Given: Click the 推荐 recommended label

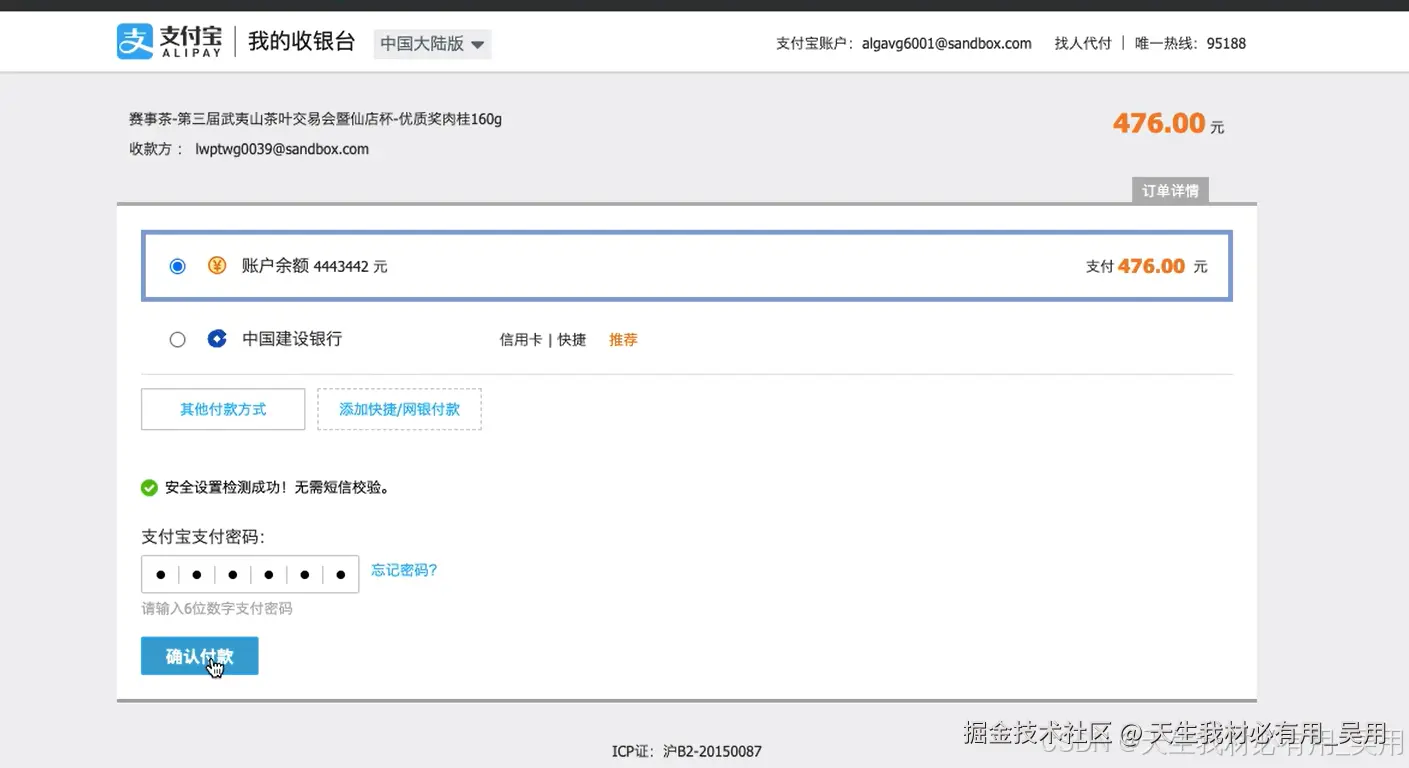Looking at the screenshot, I should point(623,339).
